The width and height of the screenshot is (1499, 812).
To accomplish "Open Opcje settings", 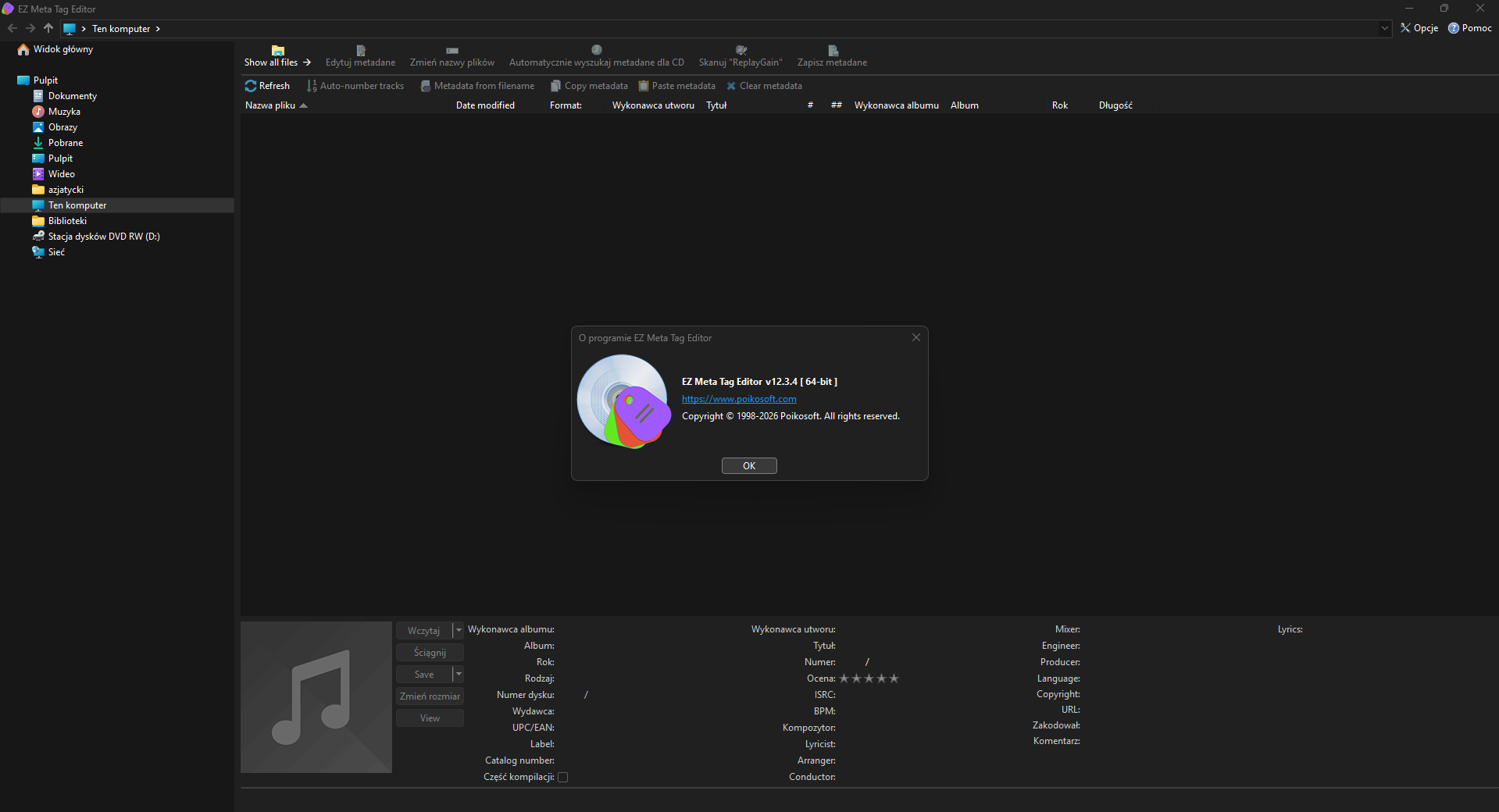I will [1419, 28].
